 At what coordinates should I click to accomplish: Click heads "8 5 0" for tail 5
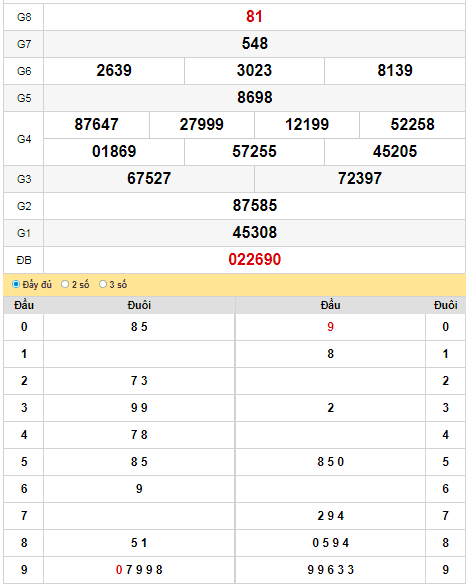click(330, 462)
